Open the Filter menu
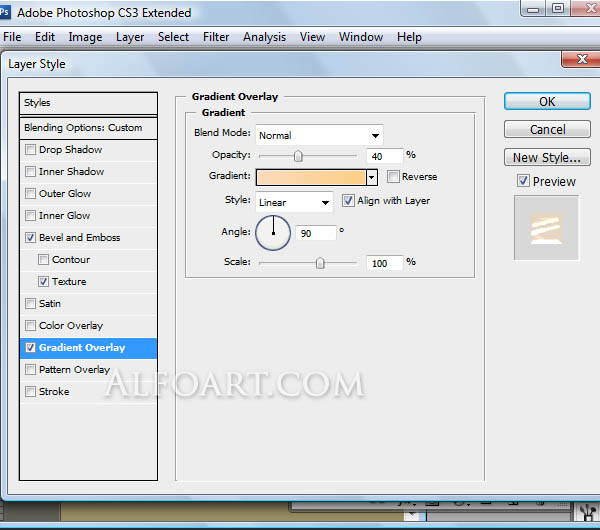This screenshot has height=530, width=600. click(x=216, y=37)
